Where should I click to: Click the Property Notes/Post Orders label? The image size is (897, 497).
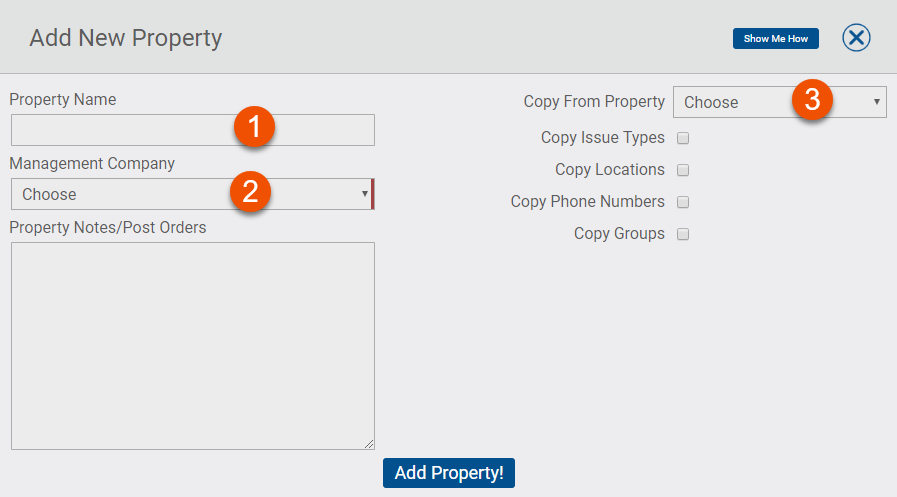(x=108, y=227)
